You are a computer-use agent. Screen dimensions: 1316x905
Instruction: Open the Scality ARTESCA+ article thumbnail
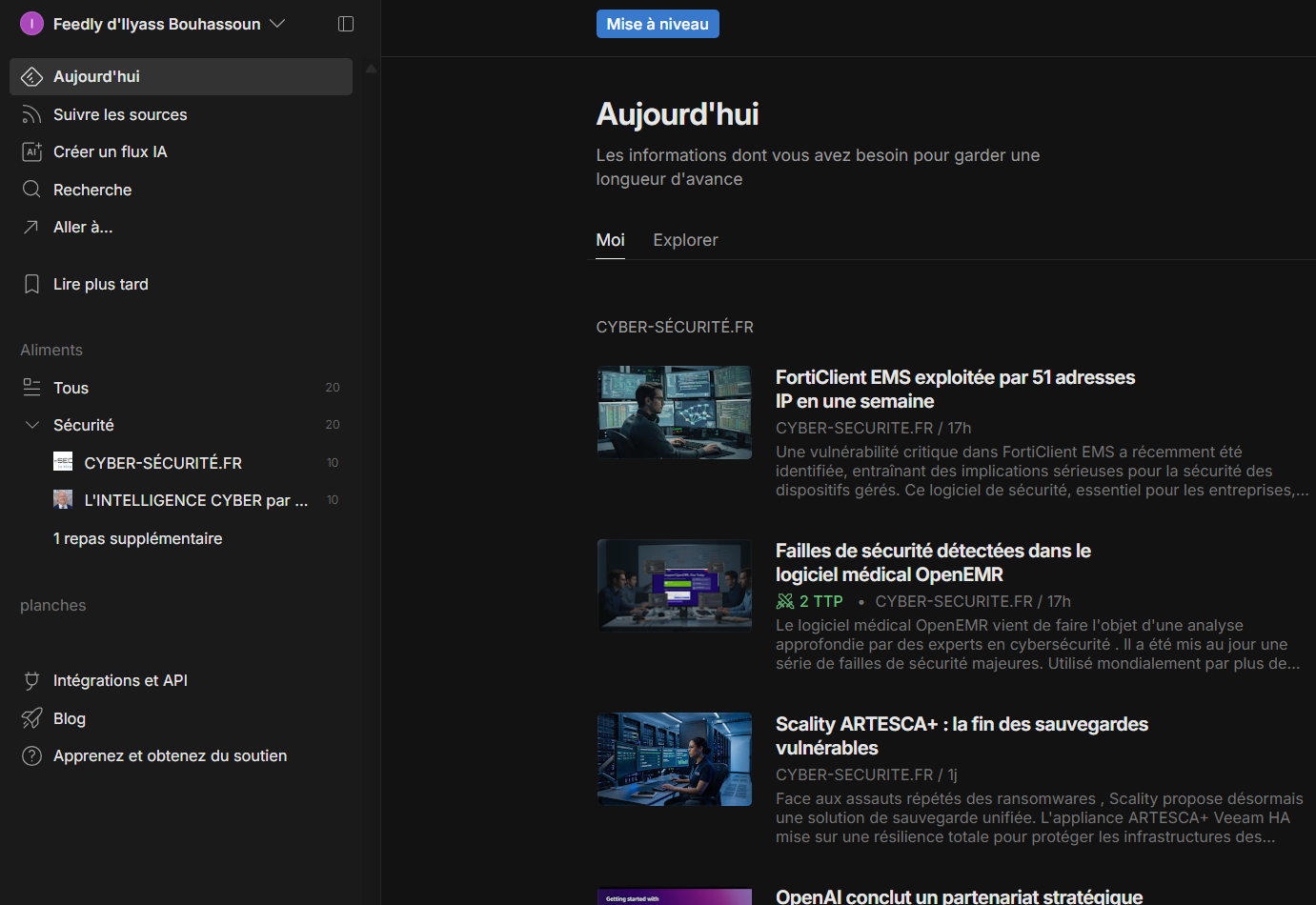[675, 759]
